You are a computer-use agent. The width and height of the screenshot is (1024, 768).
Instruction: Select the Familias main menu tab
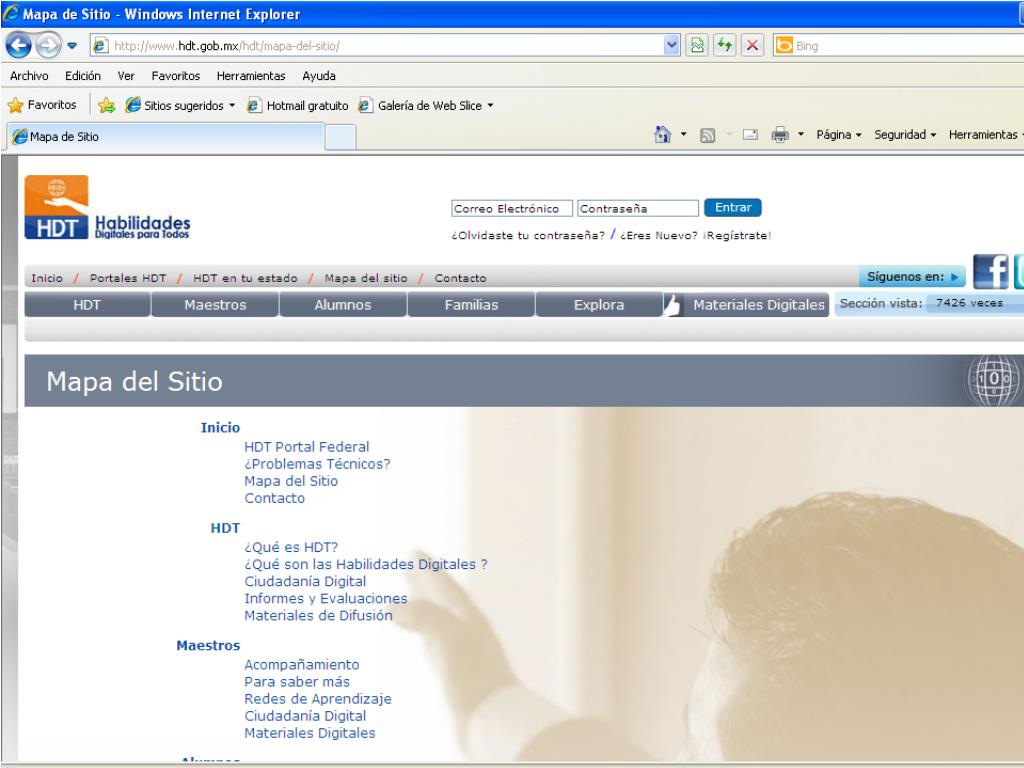pyautogui.click(x=471, y=305)
